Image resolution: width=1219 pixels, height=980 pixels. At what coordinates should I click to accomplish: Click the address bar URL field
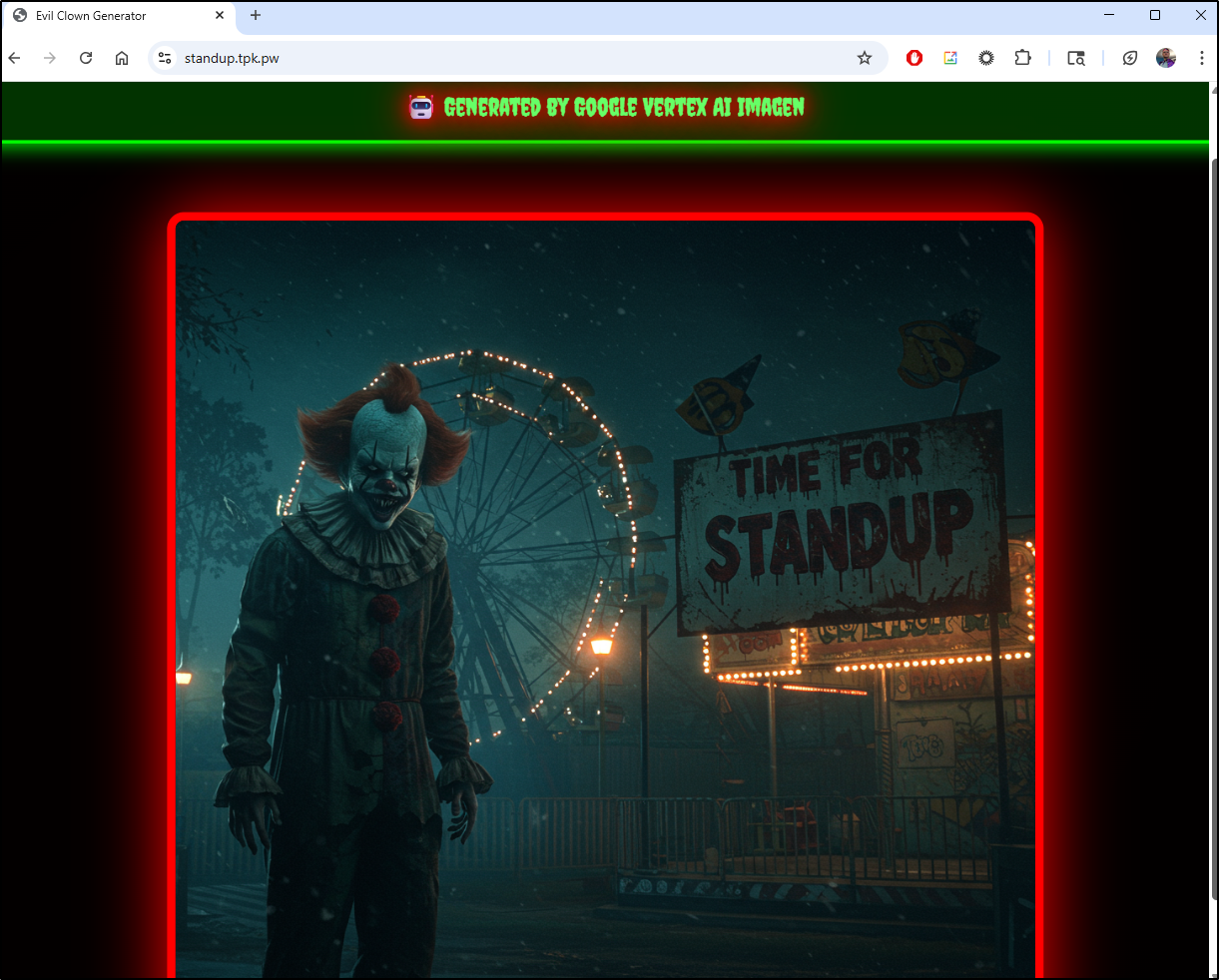(x=499, y=58)
